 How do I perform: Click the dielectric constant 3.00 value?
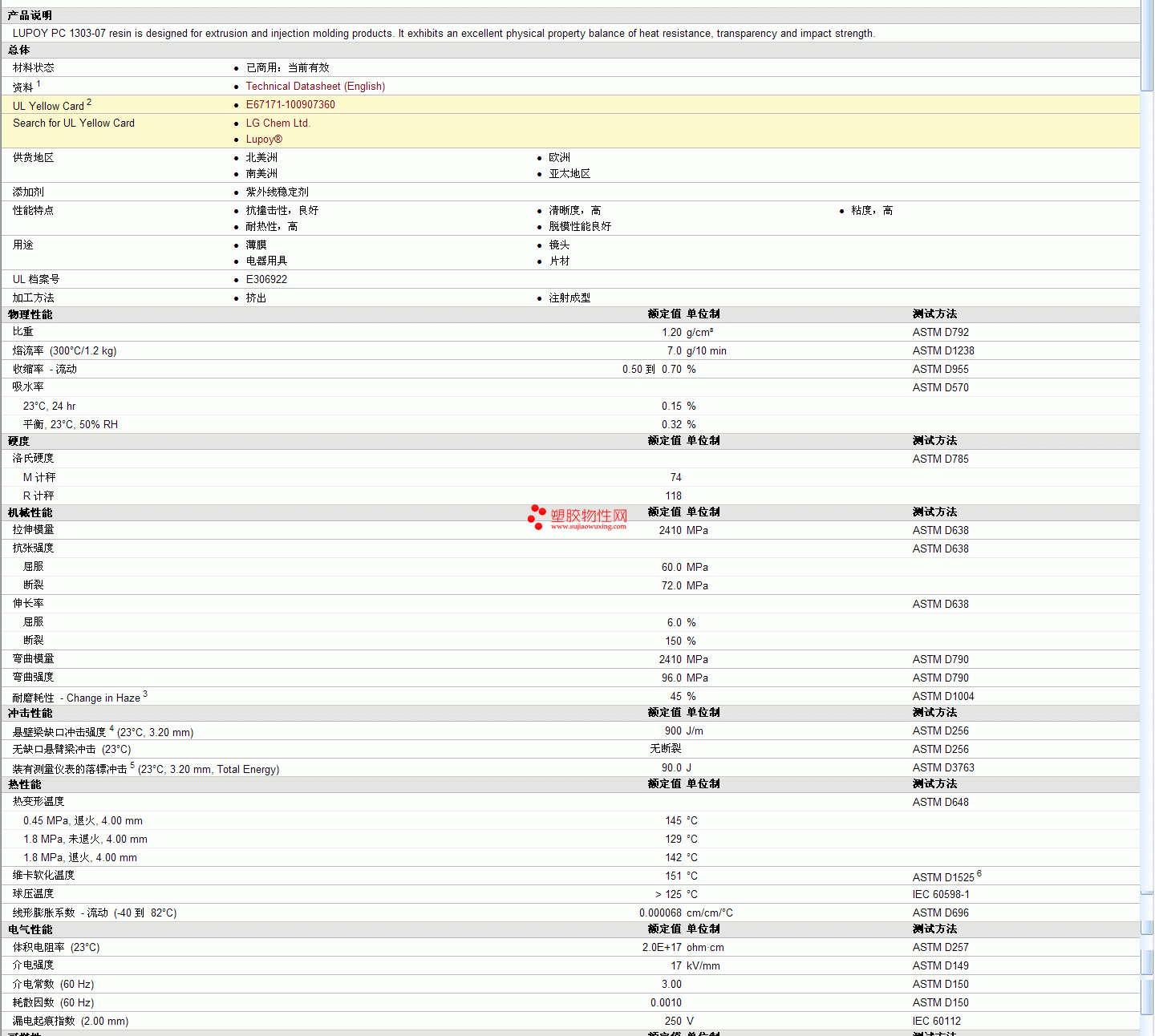671,984
